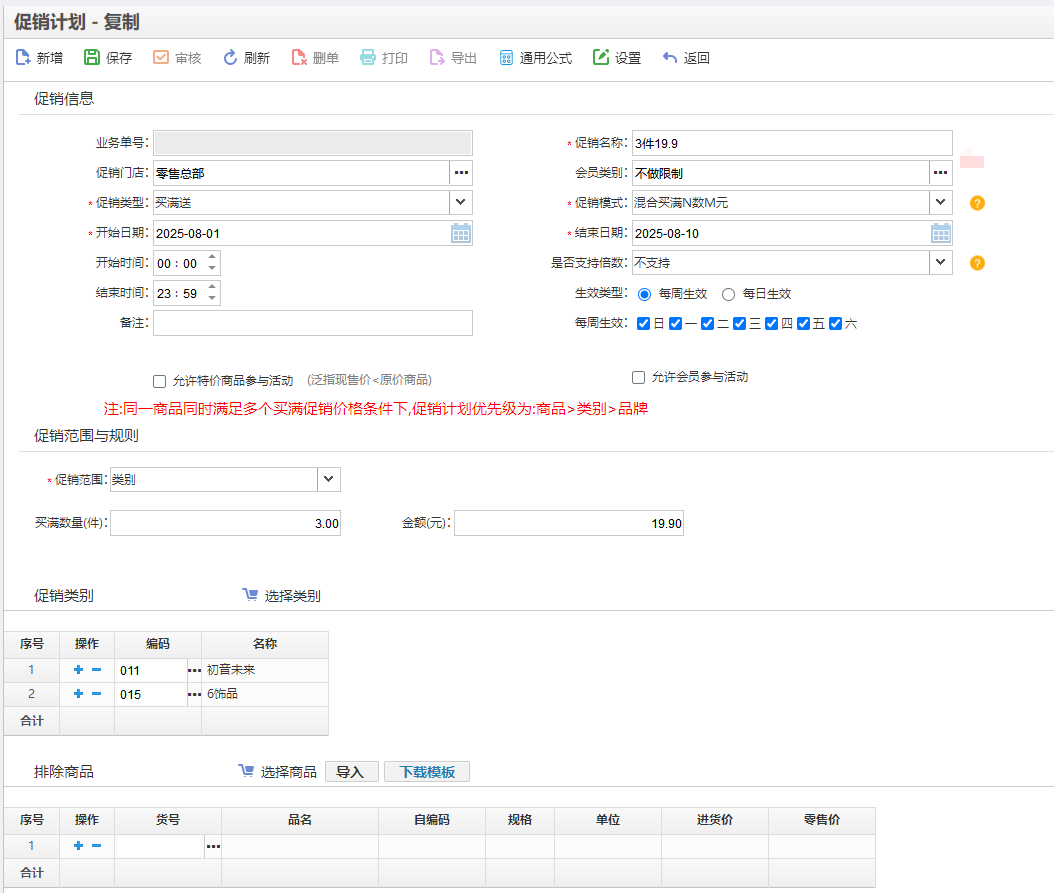Viewport: 1054px width, 893px height.
Task: Uncheck Monday 一 checkbox
Action: (676, 323)
